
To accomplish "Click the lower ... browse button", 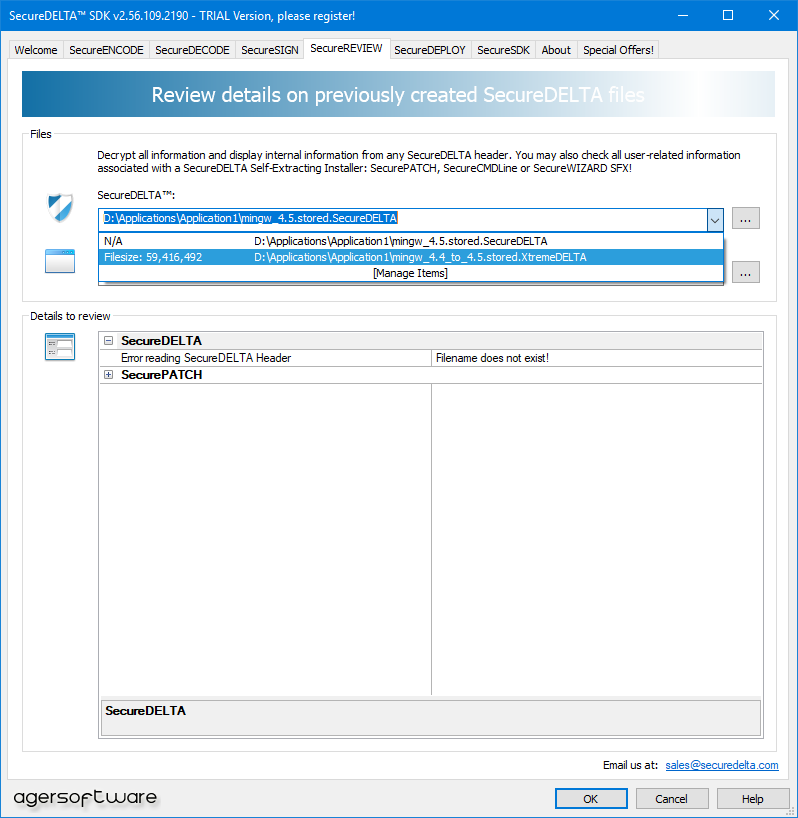I will (745, 272).
